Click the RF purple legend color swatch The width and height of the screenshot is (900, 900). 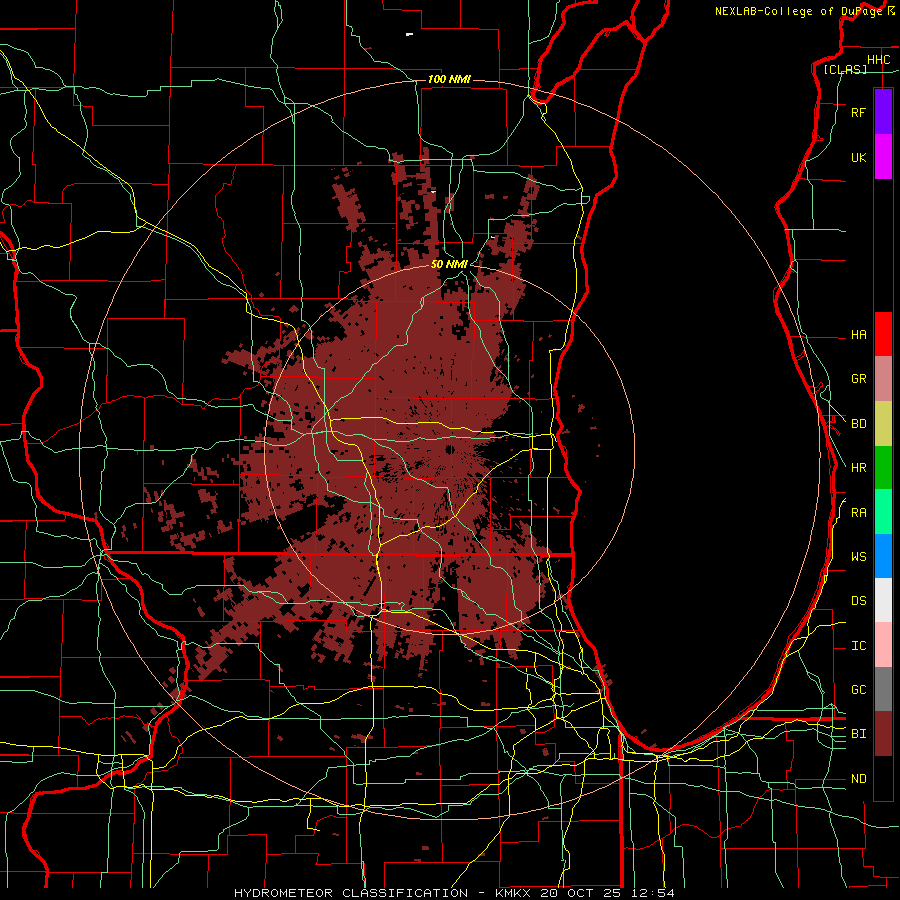tap(883, 112)
